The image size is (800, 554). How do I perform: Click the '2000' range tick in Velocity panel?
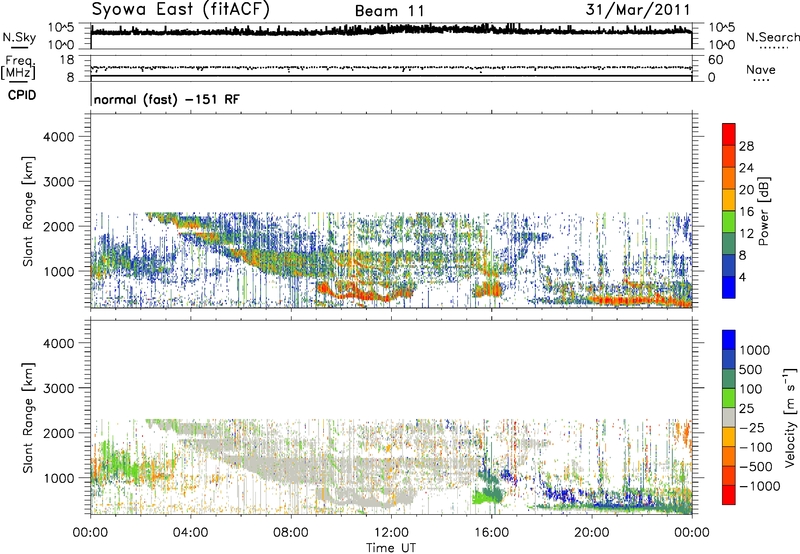[59, 433]
